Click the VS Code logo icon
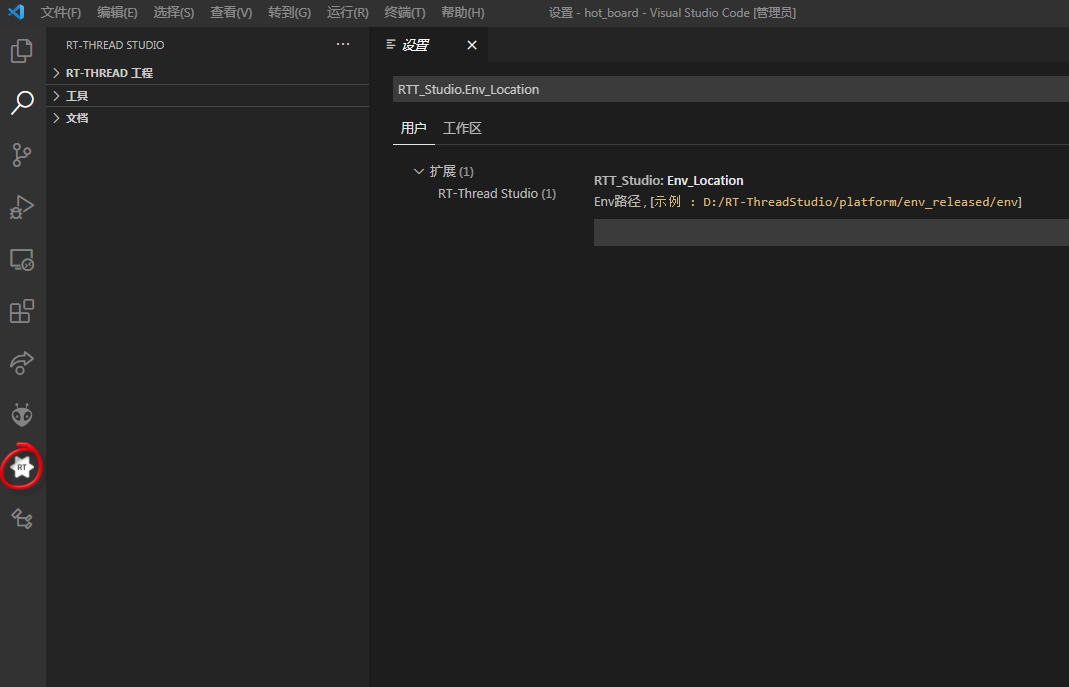Screen dimensions: 1069x687 pyautogui.click(x=16, y=12)
